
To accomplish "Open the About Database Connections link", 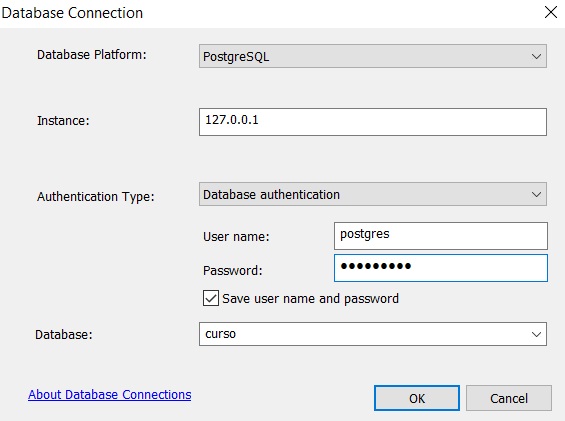I will [110, 395].
